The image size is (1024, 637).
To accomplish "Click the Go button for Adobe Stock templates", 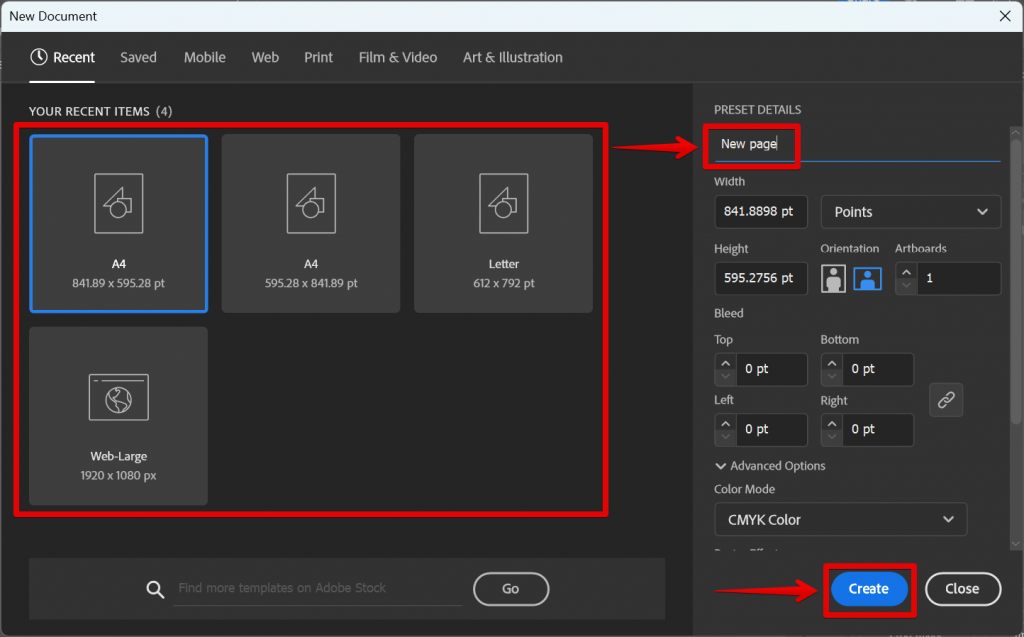I will pyautogui.click(x=510, y=589).
